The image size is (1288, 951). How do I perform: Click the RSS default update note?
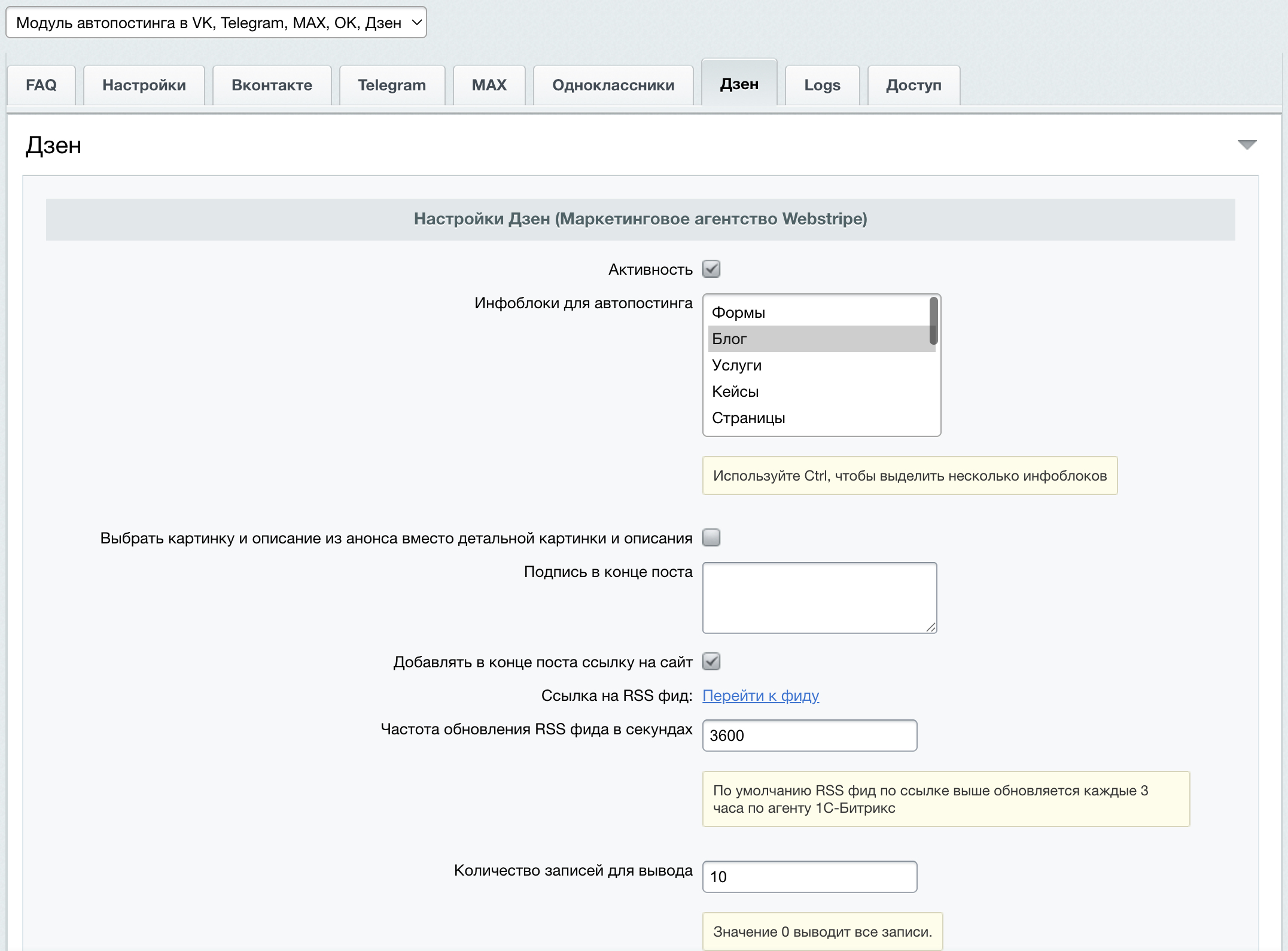click(x=946, y=799)
